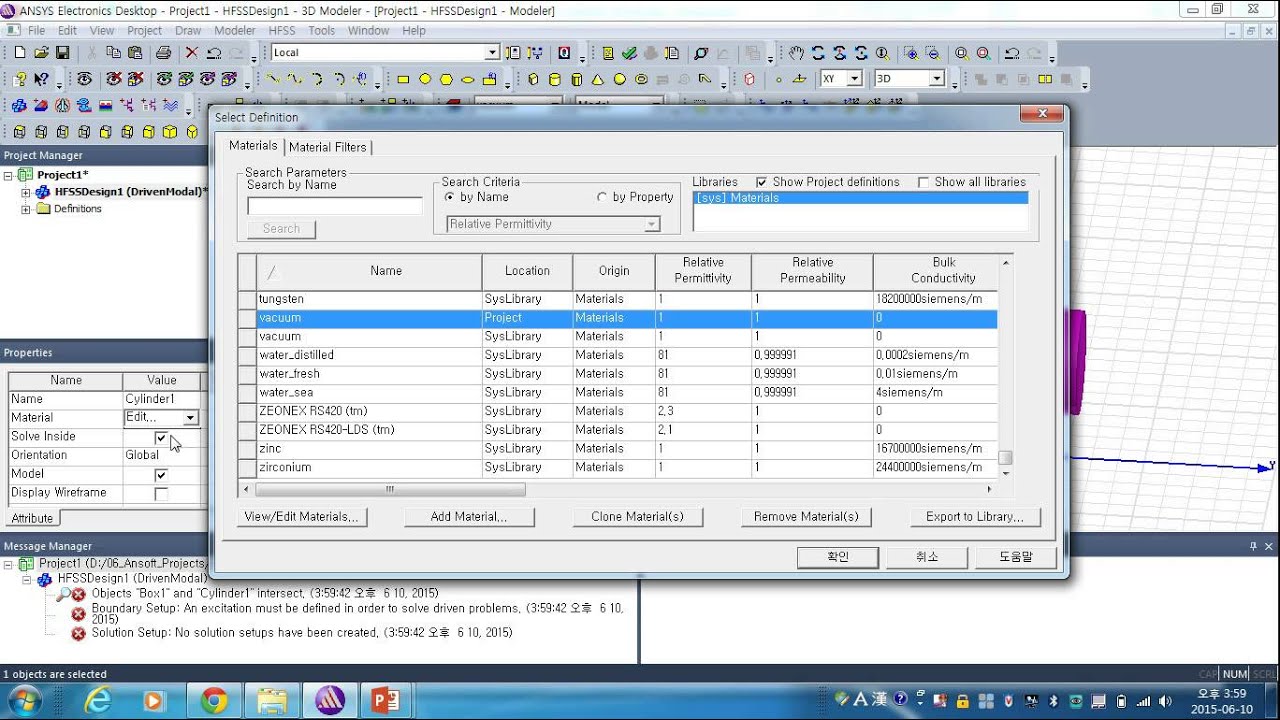Open the Modeler menu
The width and height of the screenshot is (1280, 720).
click(234, 31)
